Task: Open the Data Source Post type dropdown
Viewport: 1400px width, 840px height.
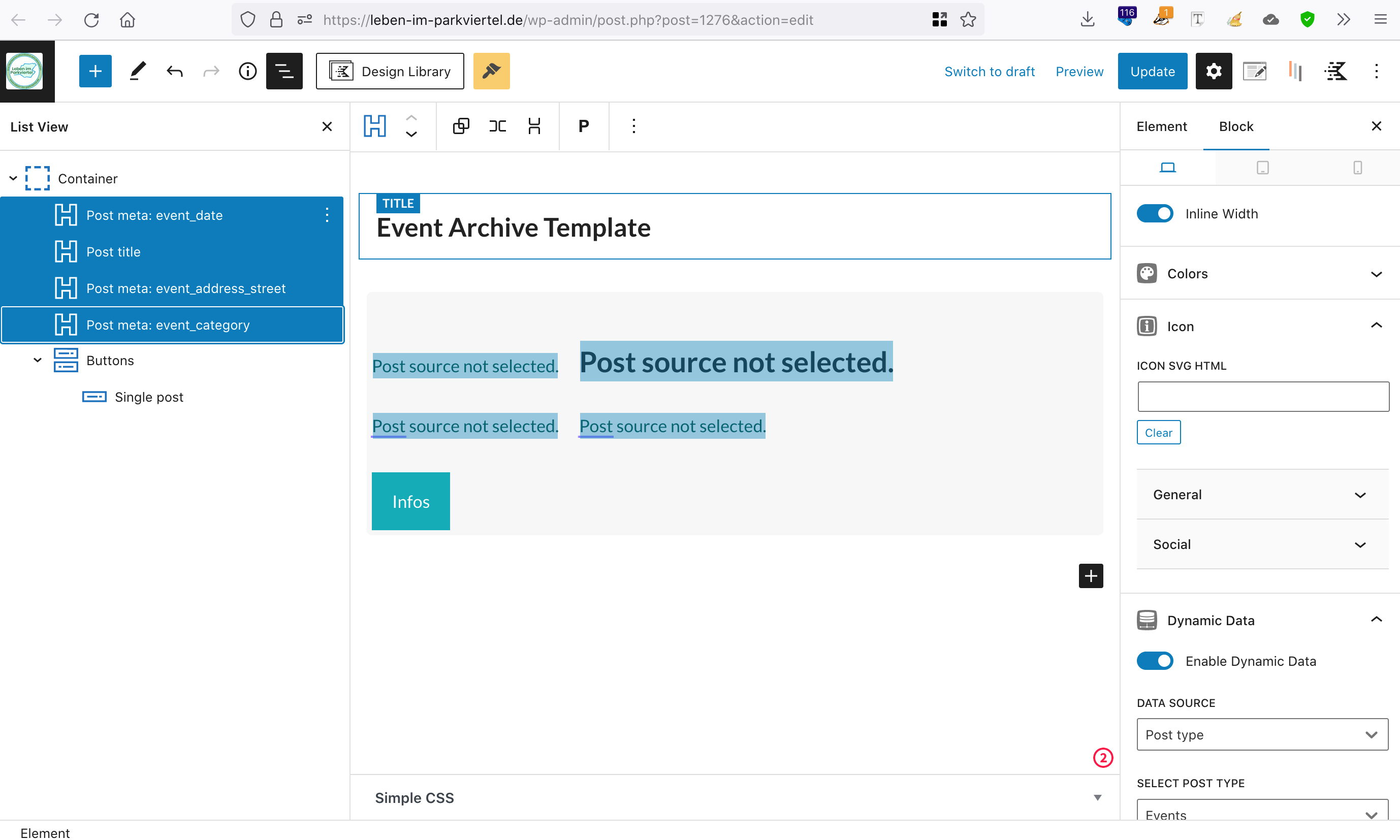Action: tap(1262, 735)
